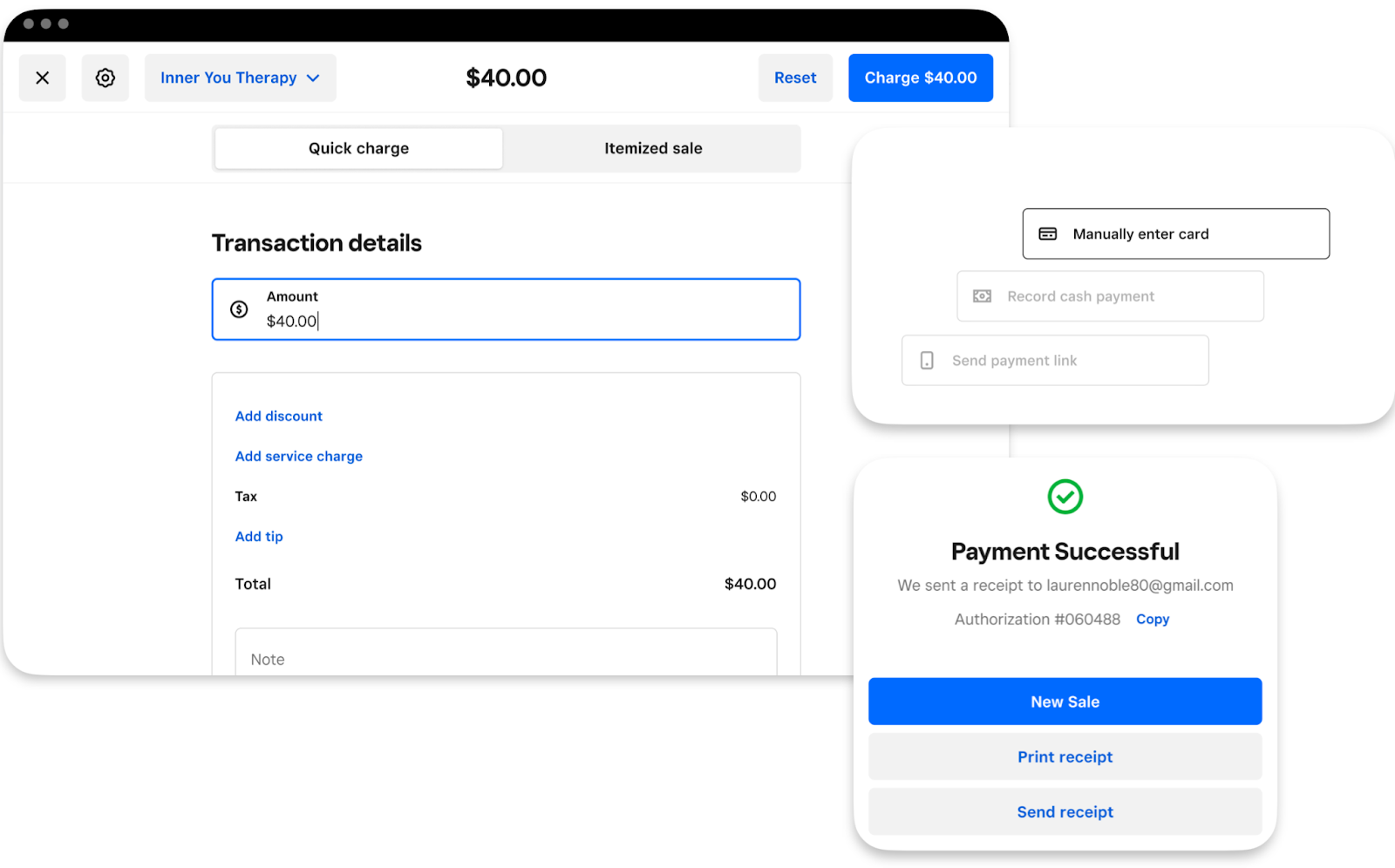Switch to the Itemized sale tab

click(x=652, y=148)
